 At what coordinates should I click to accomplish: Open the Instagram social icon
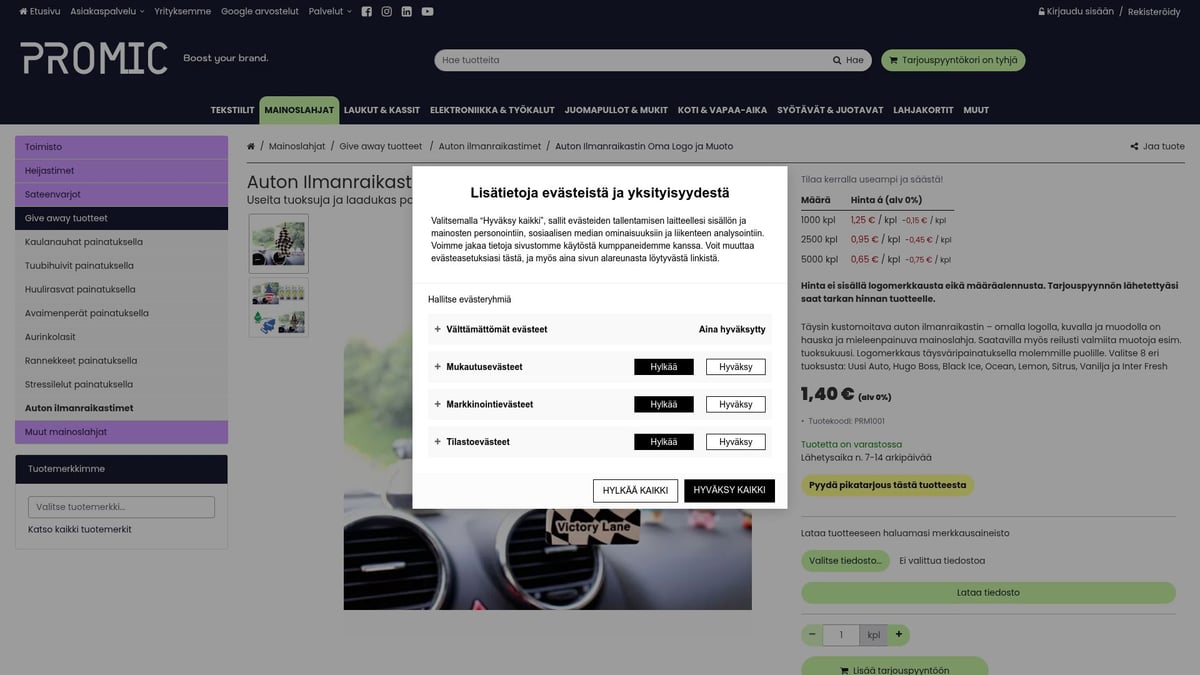click(387, 11)
